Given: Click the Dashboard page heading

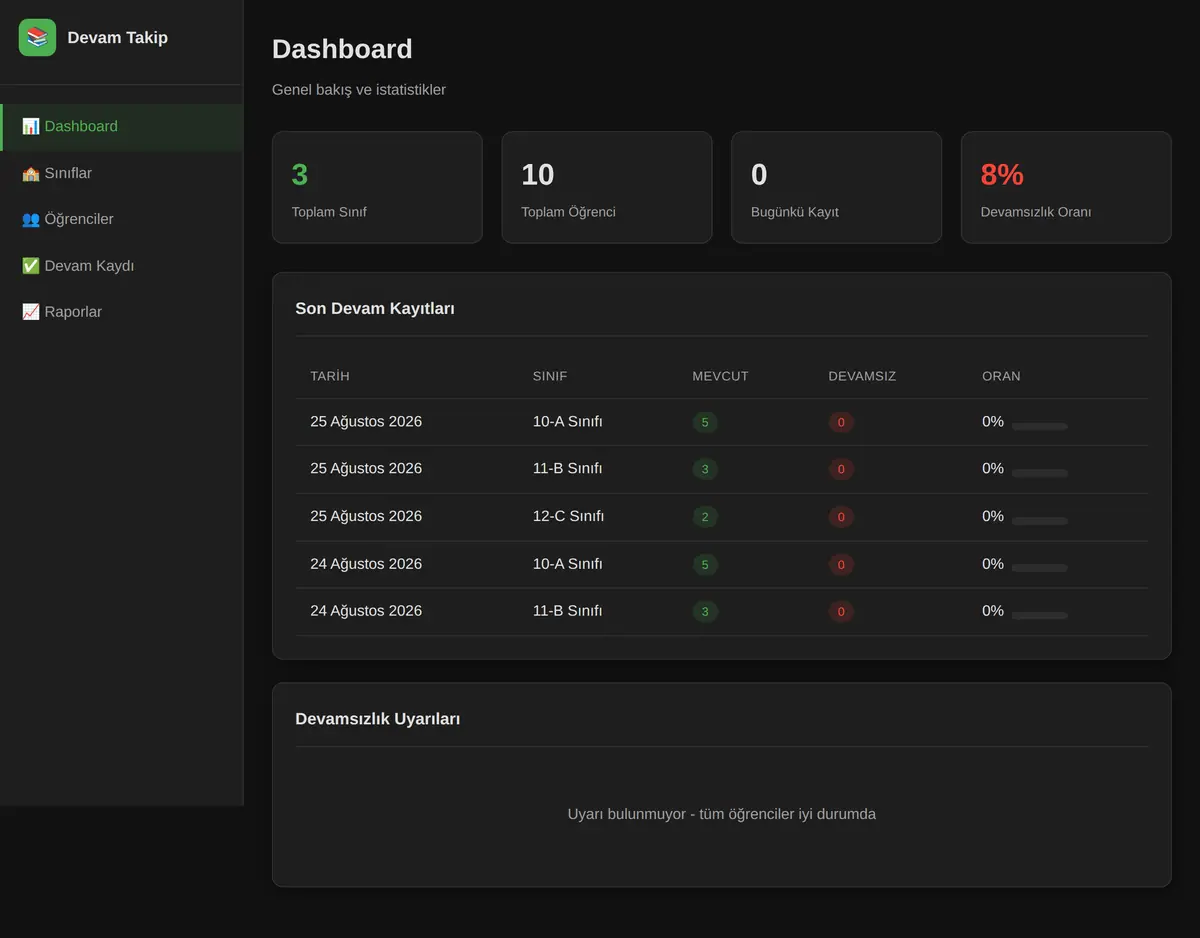Looking at the screenshot, I should [342, 49].
